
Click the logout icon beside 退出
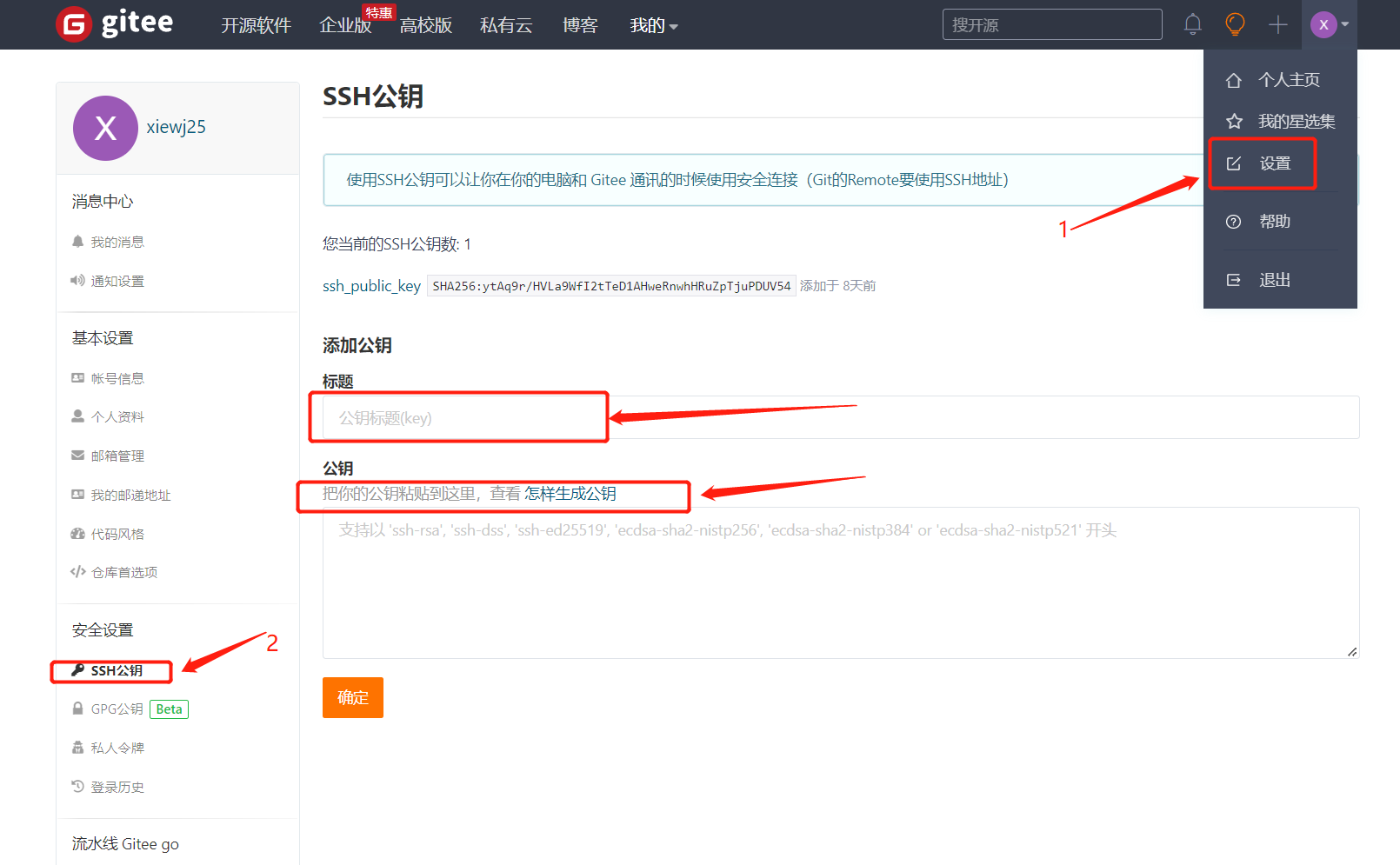[x=1233, y=280]
